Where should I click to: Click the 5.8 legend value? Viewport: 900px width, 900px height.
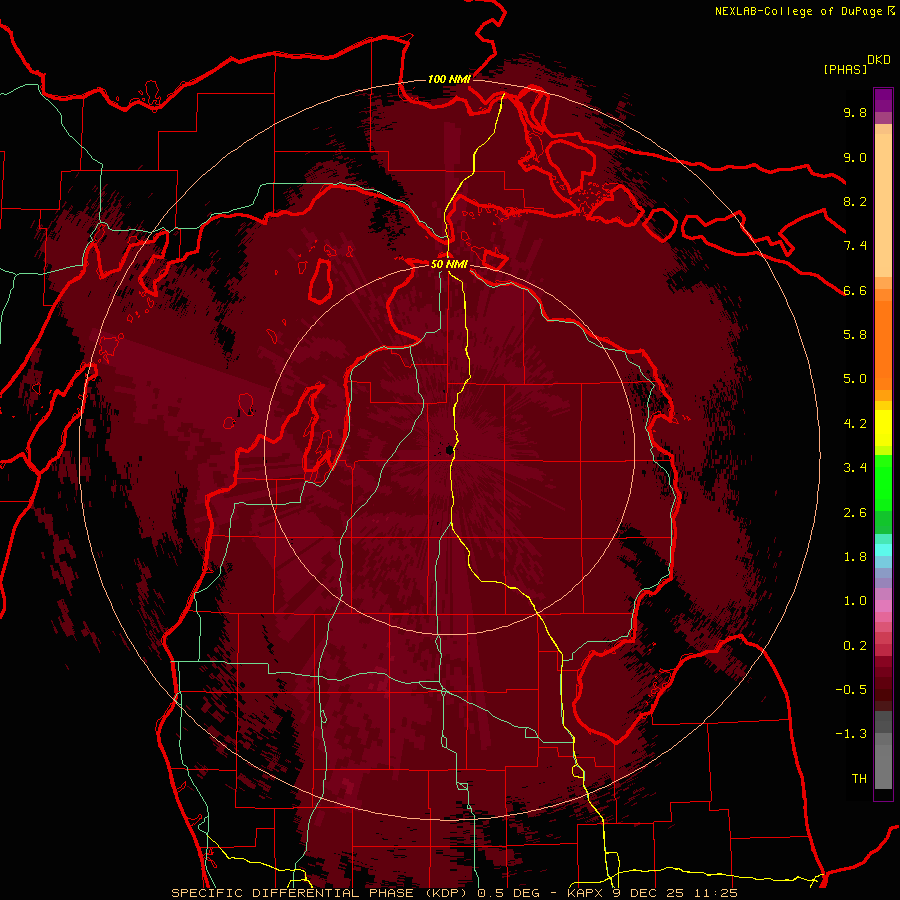point(855,335)
